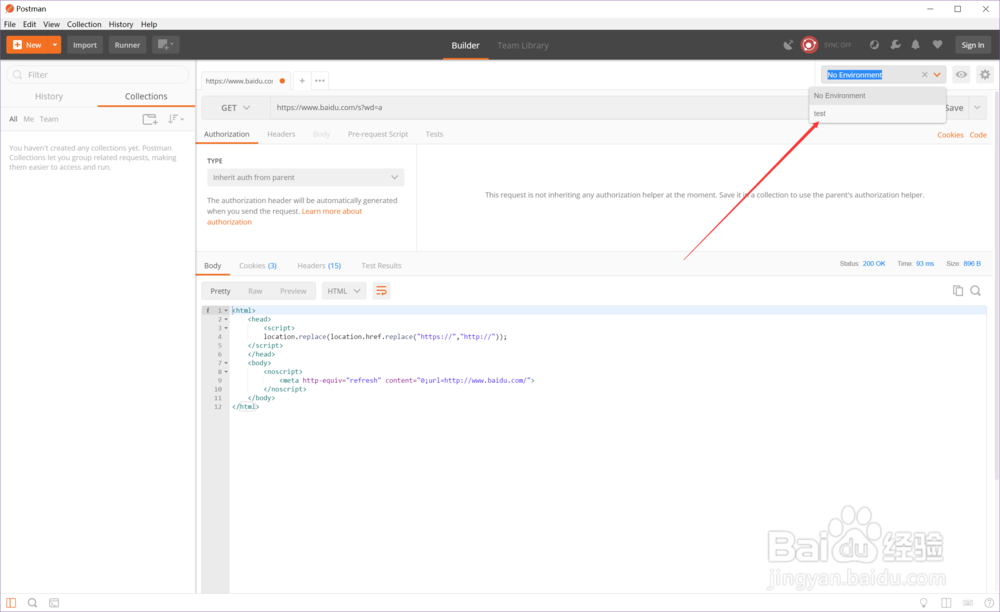Screen dimensions: 1000x612
Task: Open the New button dropdown arrow
Action: pyautogui.click(x=55, y=45)
